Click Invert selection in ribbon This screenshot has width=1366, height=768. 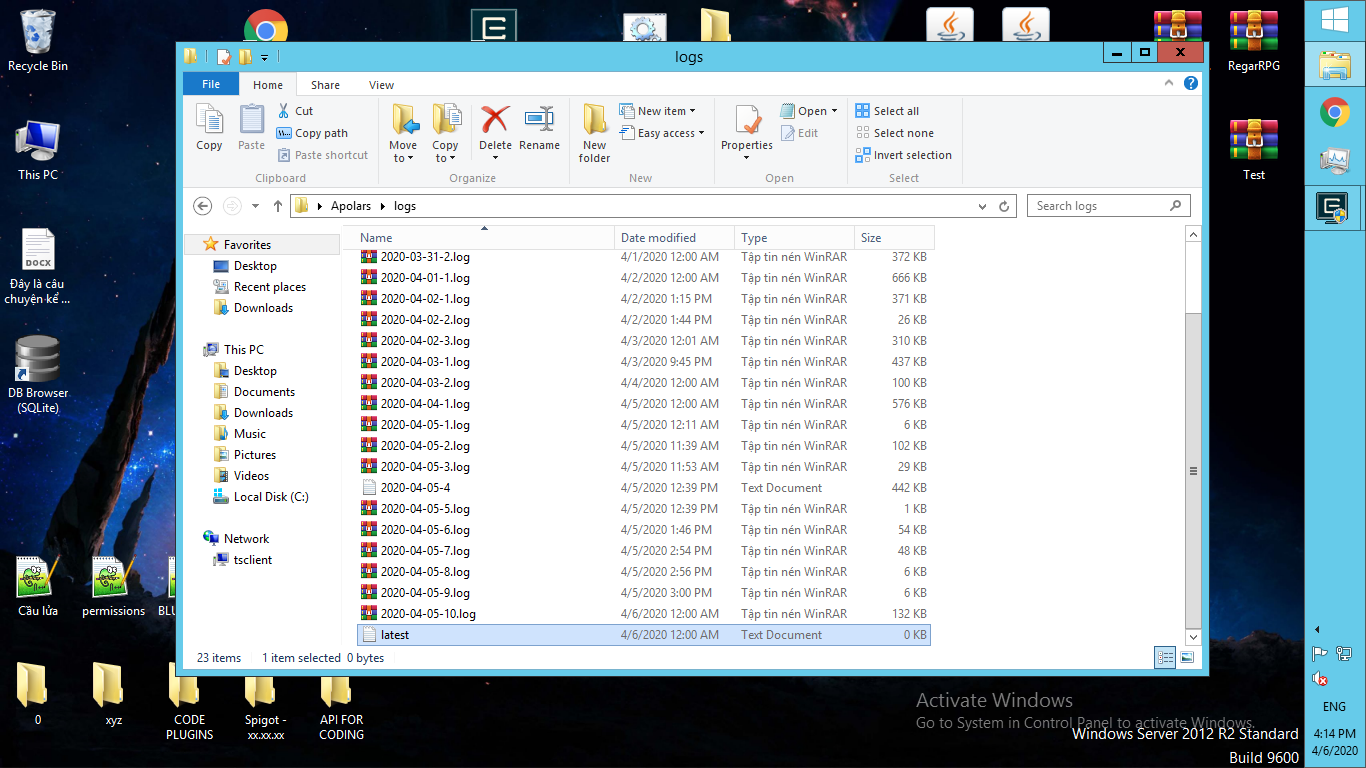(x=903, y=155)
